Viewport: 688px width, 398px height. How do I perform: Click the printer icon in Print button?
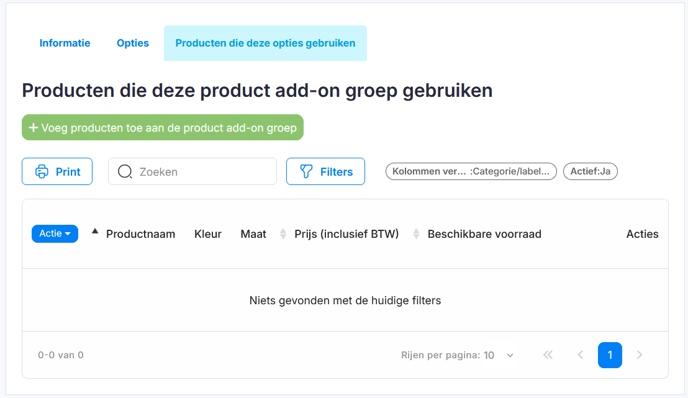(x=42, y=172)
